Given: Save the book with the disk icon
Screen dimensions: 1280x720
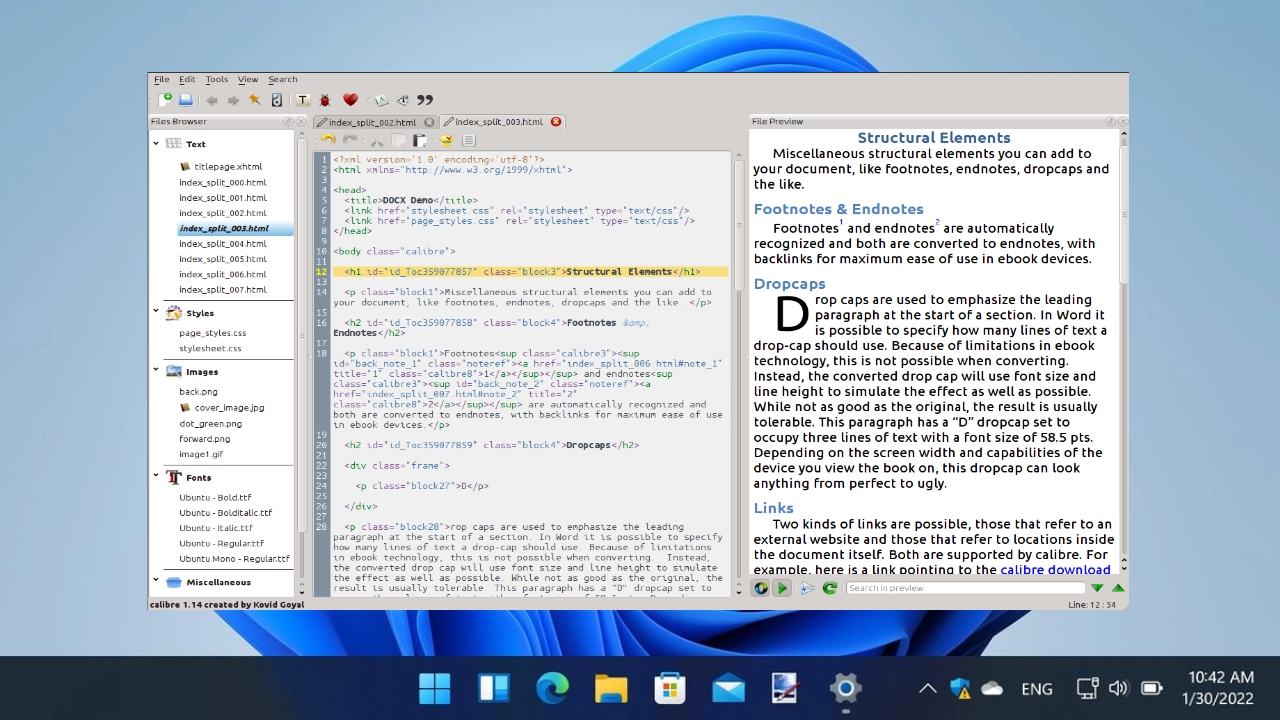Looking at the screenshot, I should coord(185,100).
